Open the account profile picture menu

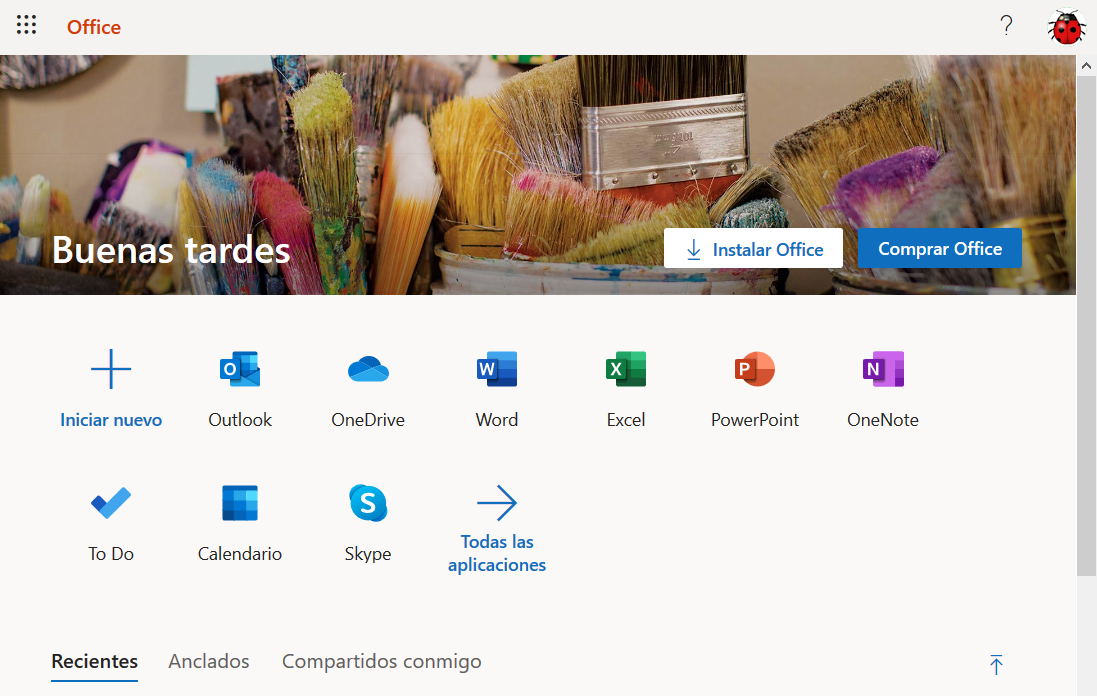pyautogui.click(x=1066, y=25)
